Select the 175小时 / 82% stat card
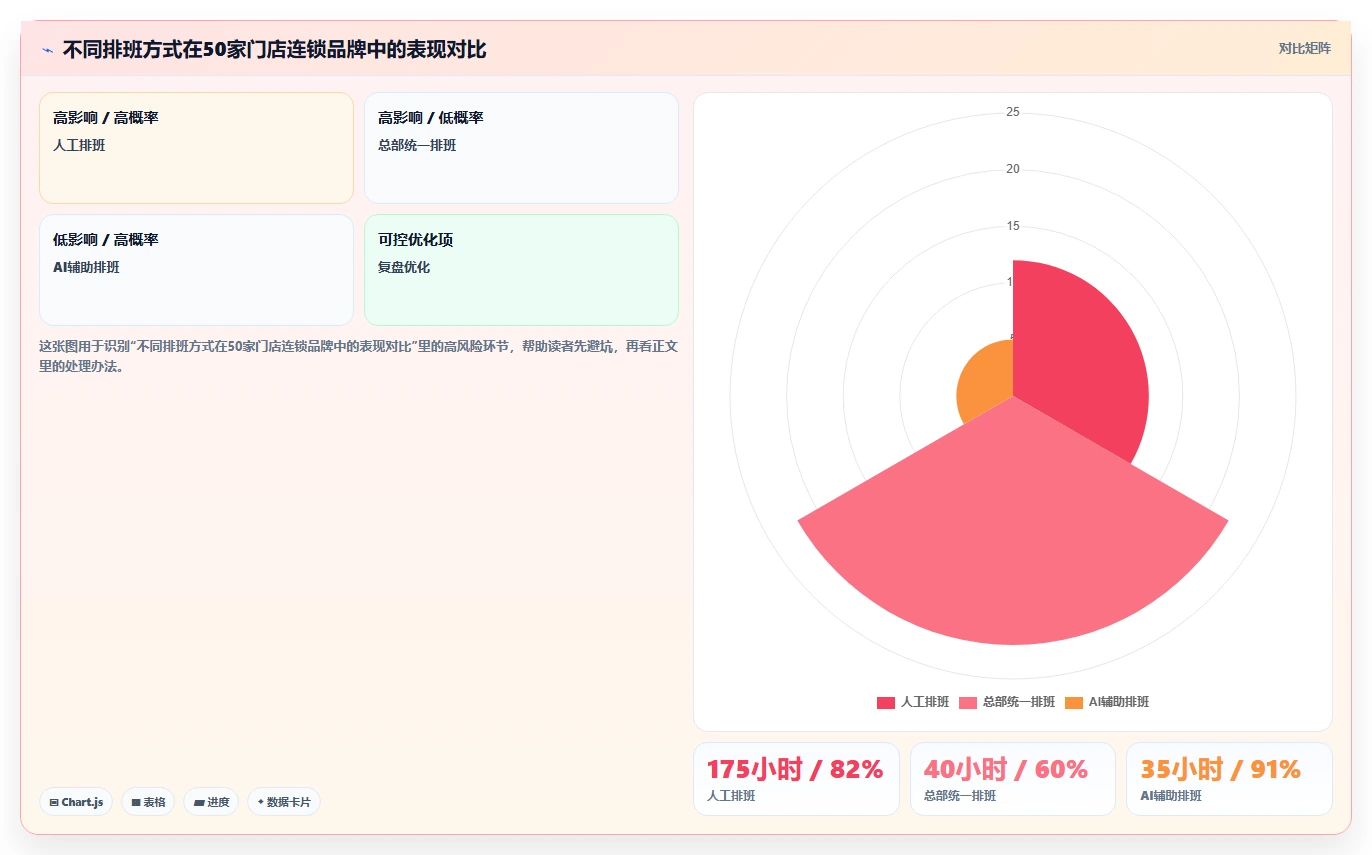1372x855 pixels. [x=796, y=779]
